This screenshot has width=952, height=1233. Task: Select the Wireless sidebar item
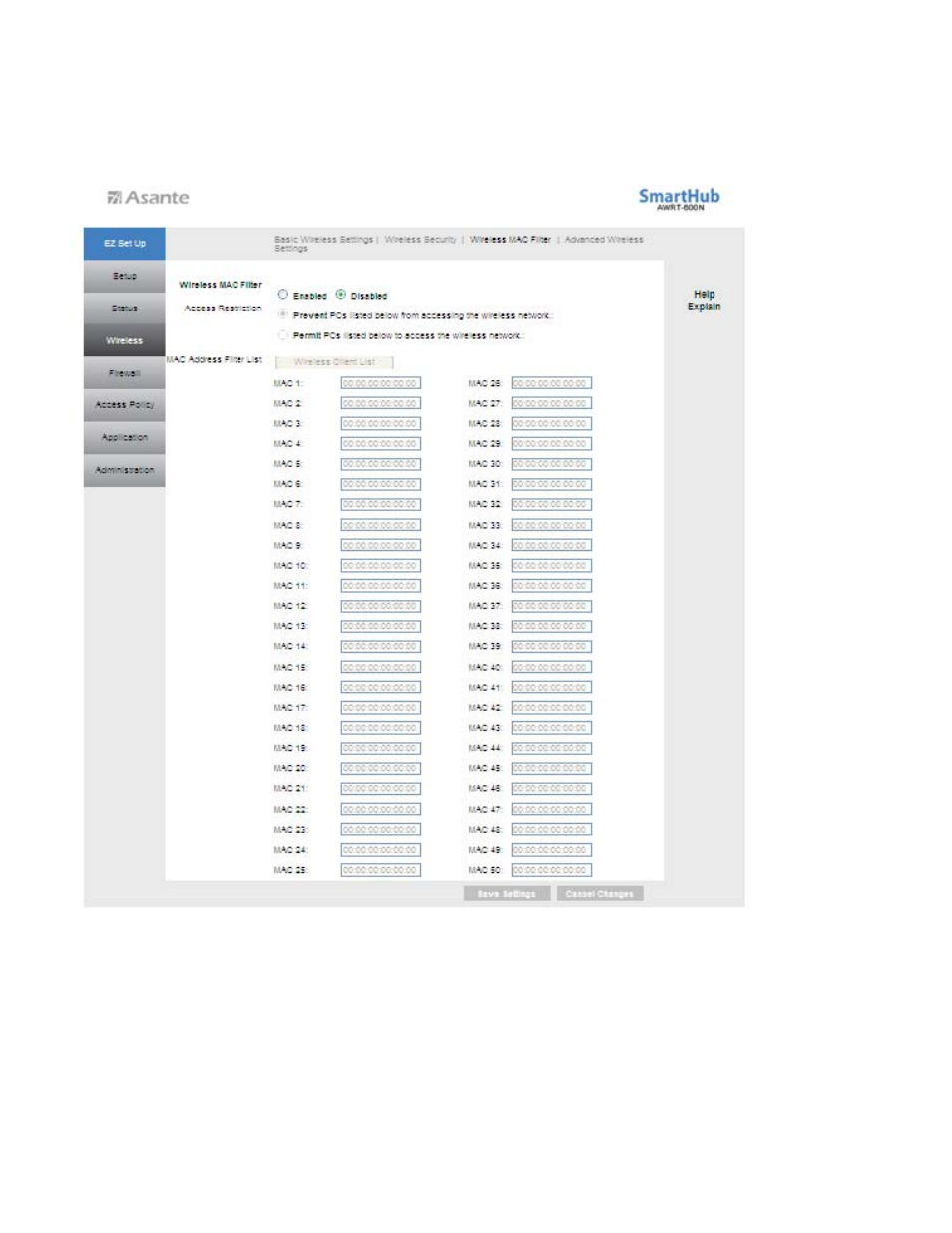click(124, 341)
